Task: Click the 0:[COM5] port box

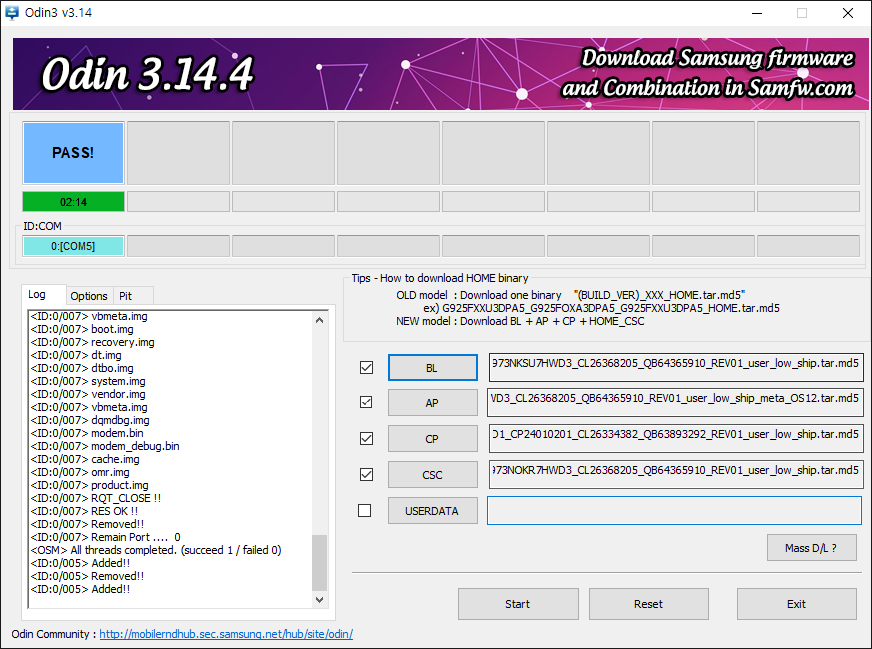Action: 73,246
